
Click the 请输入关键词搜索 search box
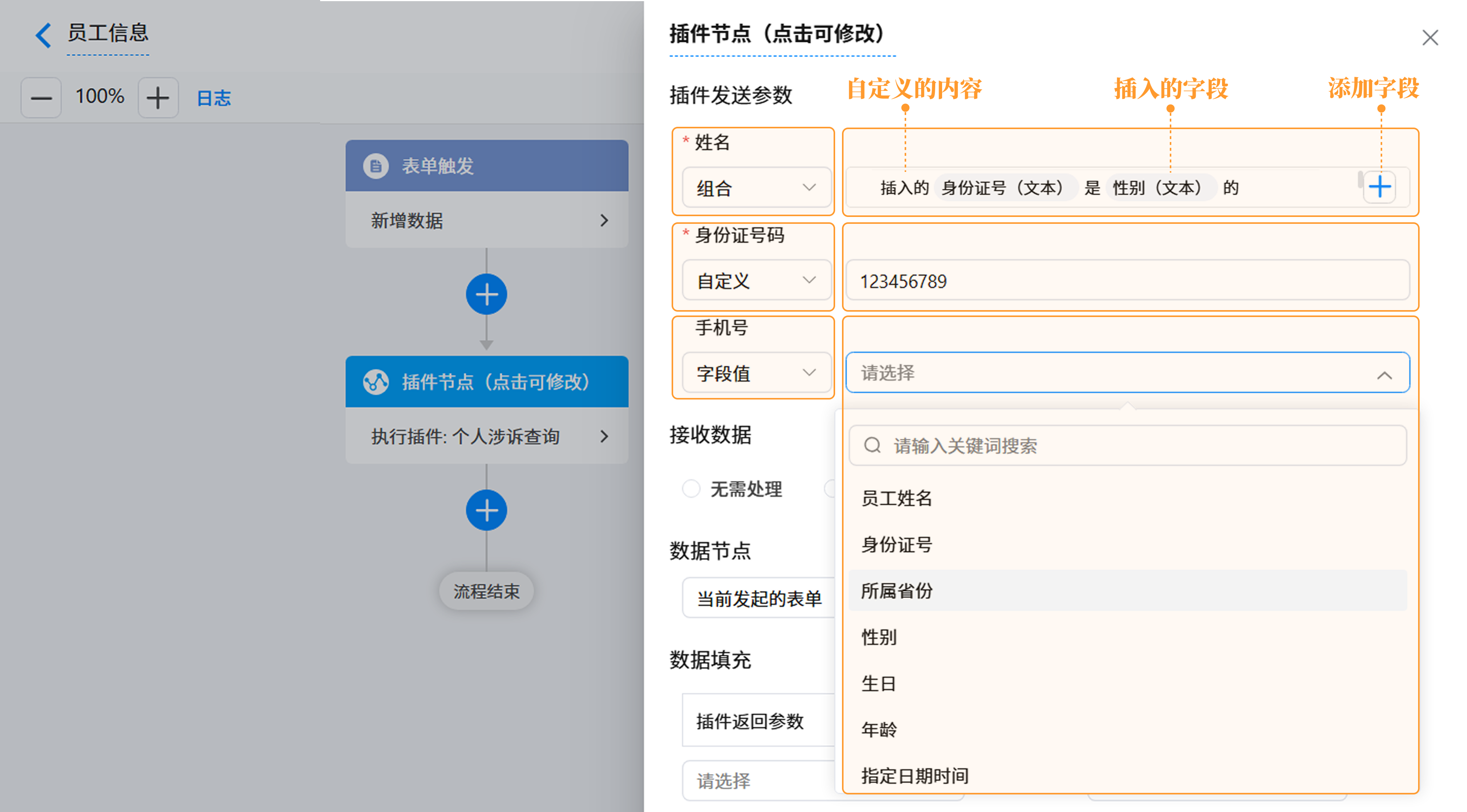click(x=1127, y=446)
